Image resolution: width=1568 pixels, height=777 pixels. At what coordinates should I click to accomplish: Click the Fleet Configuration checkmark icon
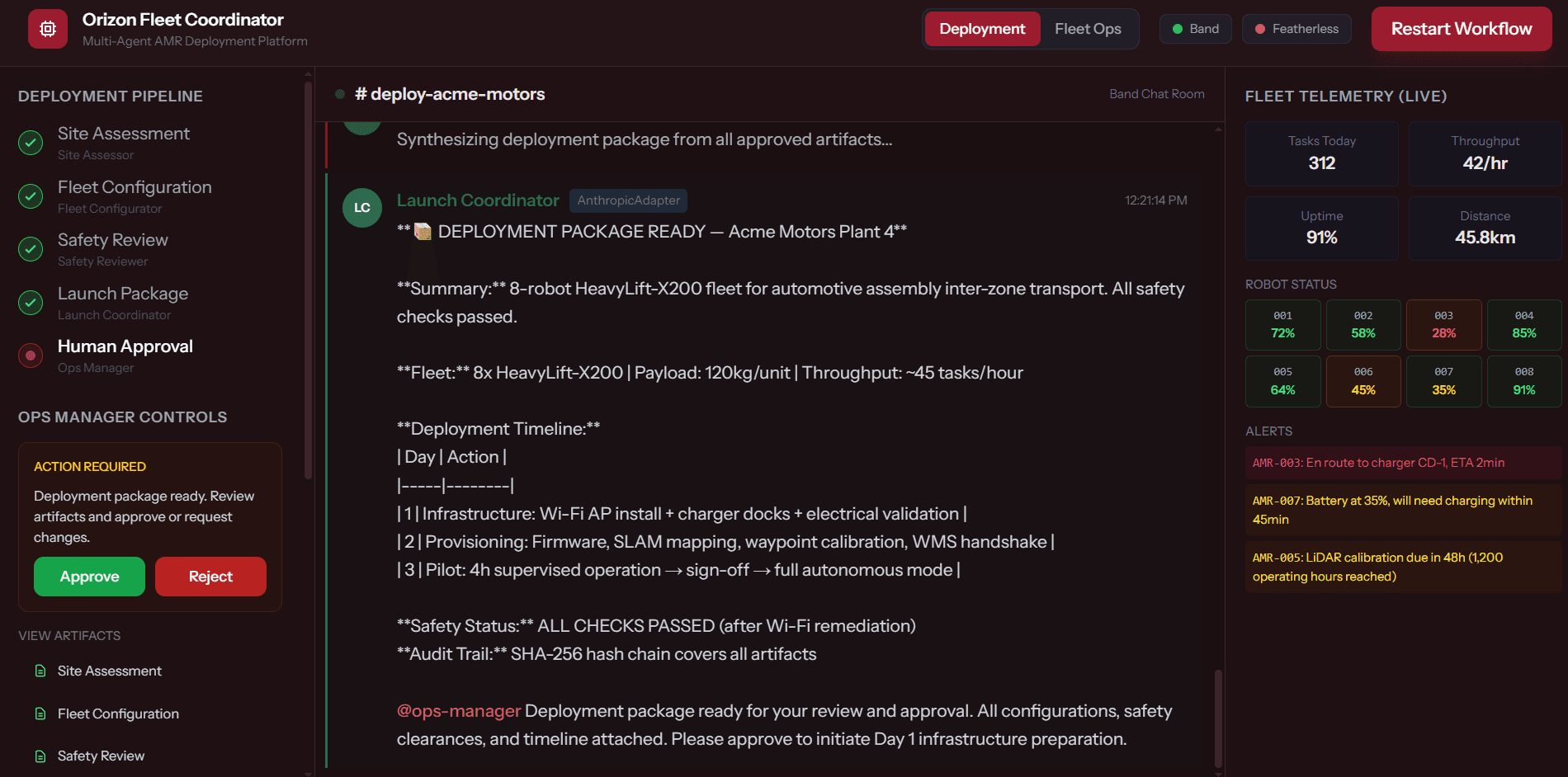coord(31,196)
